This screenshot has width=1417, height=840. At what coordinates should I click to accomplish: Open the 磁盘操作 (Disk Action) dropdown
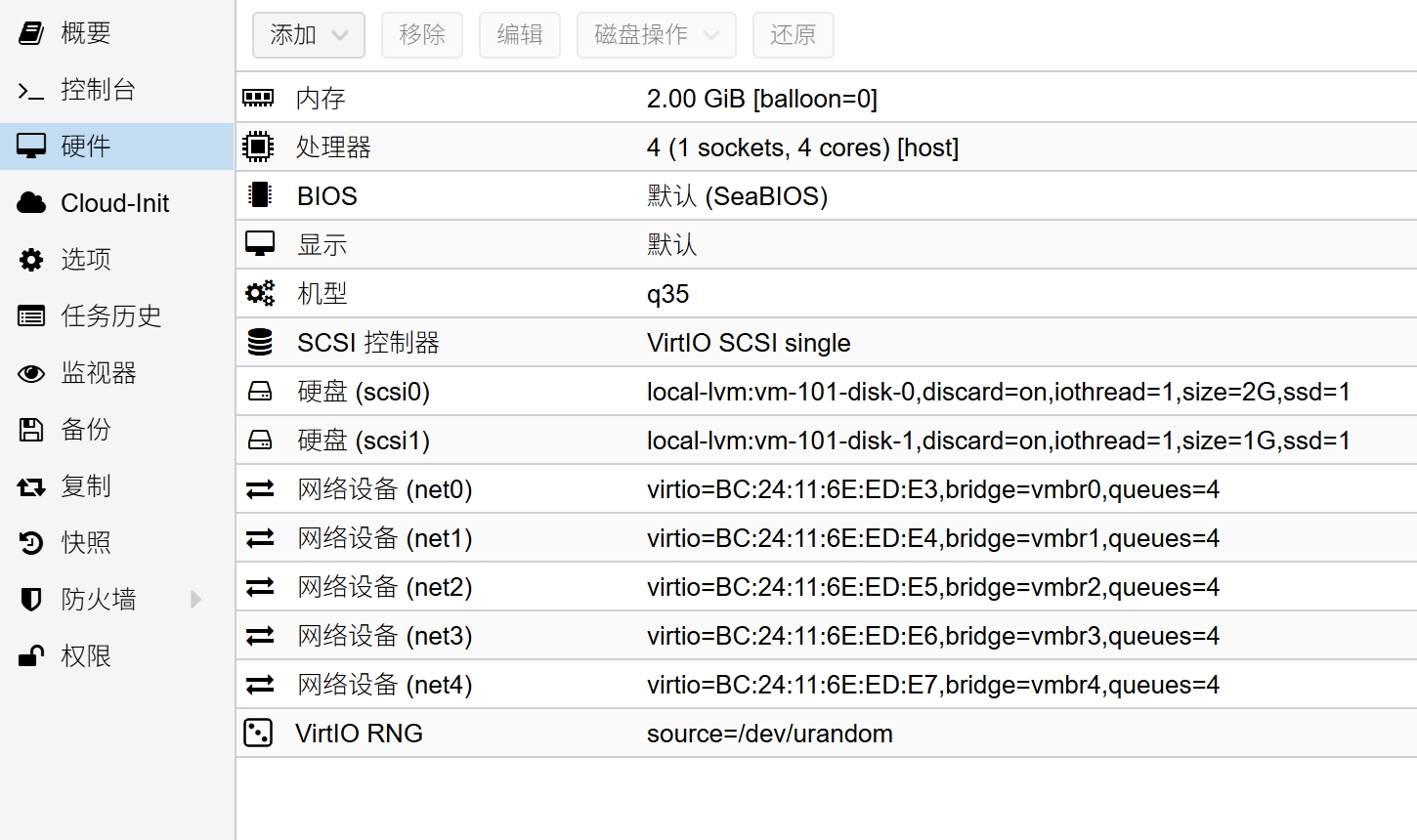click(x=656, y=35)
